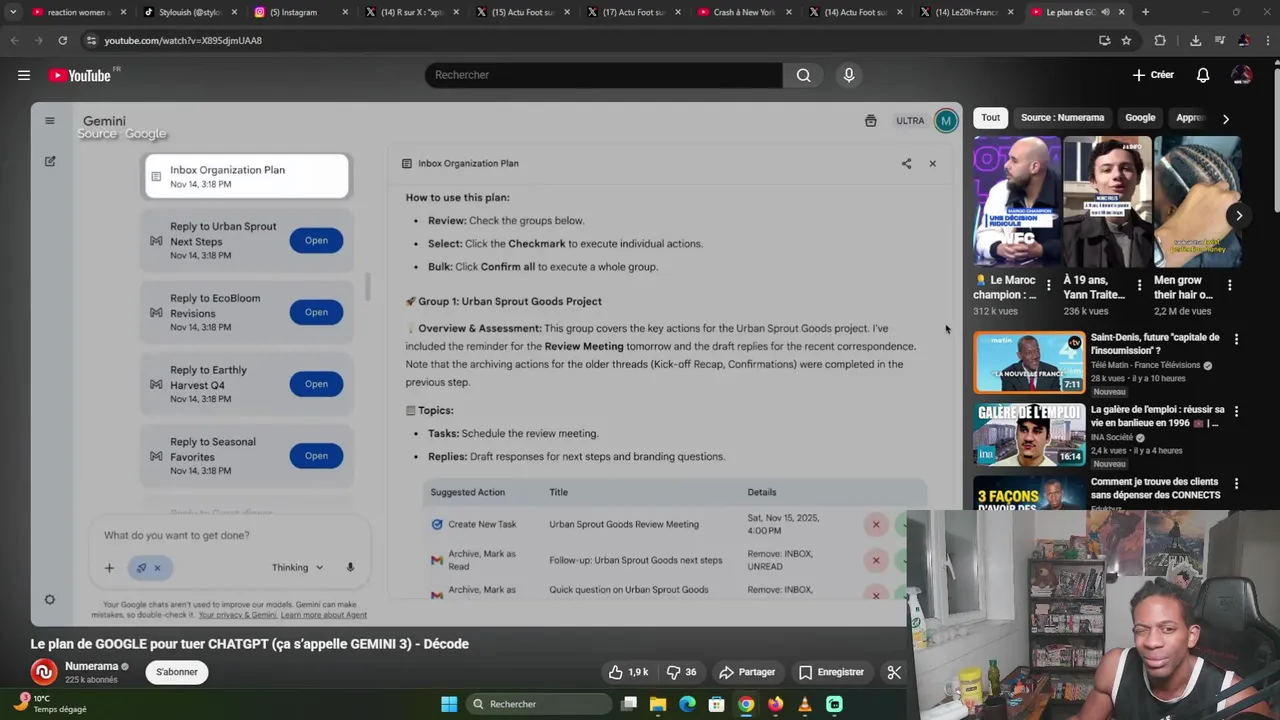The image size is (1280, 720).
Task: Click the video player to pause
Action: coord(496,364)
